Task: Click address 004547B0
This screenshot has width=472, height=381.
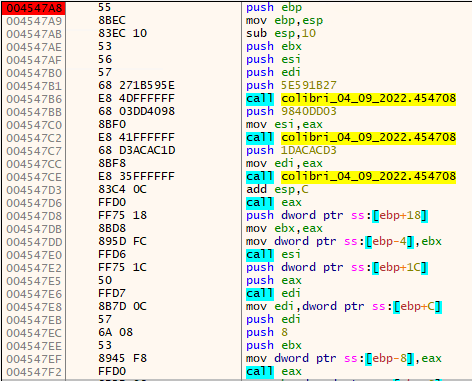Action: 34,73
